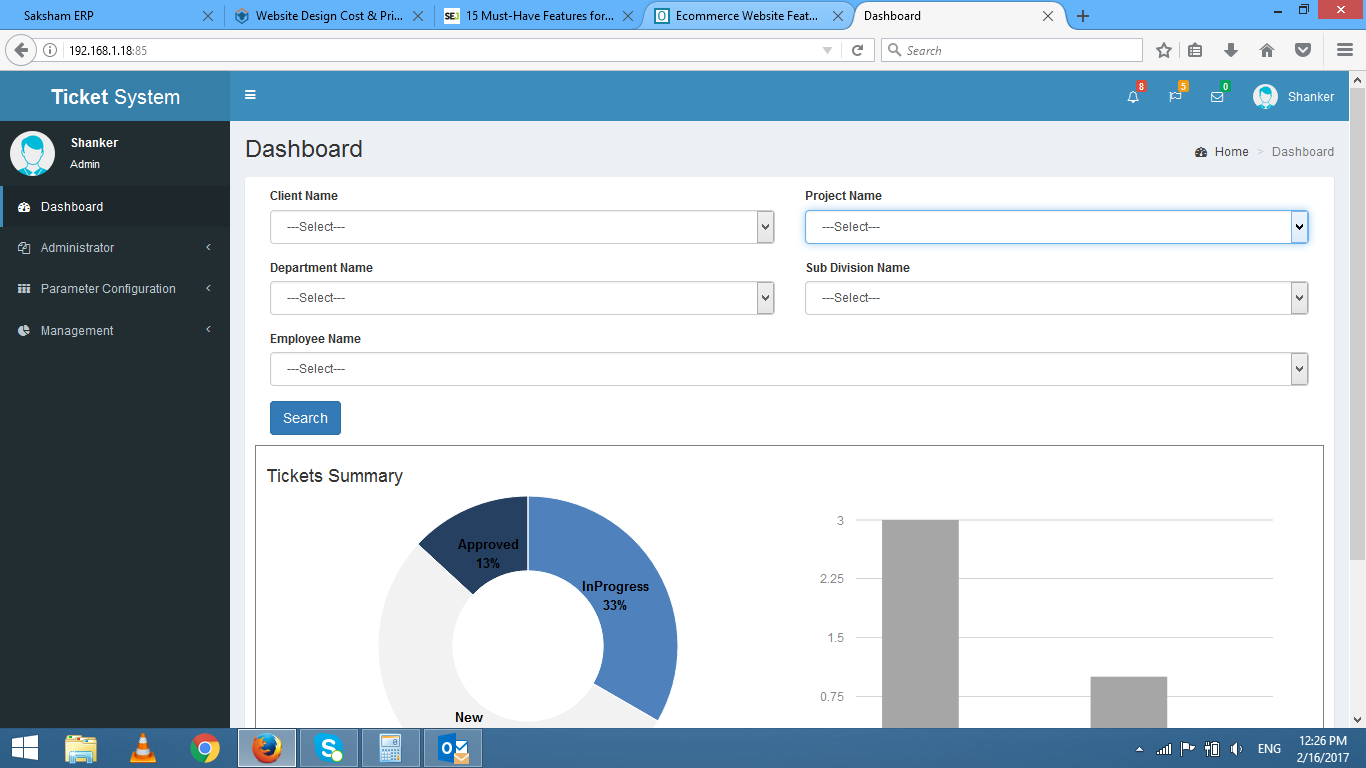Select Dashboard in the sidebar menu

[116, 207]
